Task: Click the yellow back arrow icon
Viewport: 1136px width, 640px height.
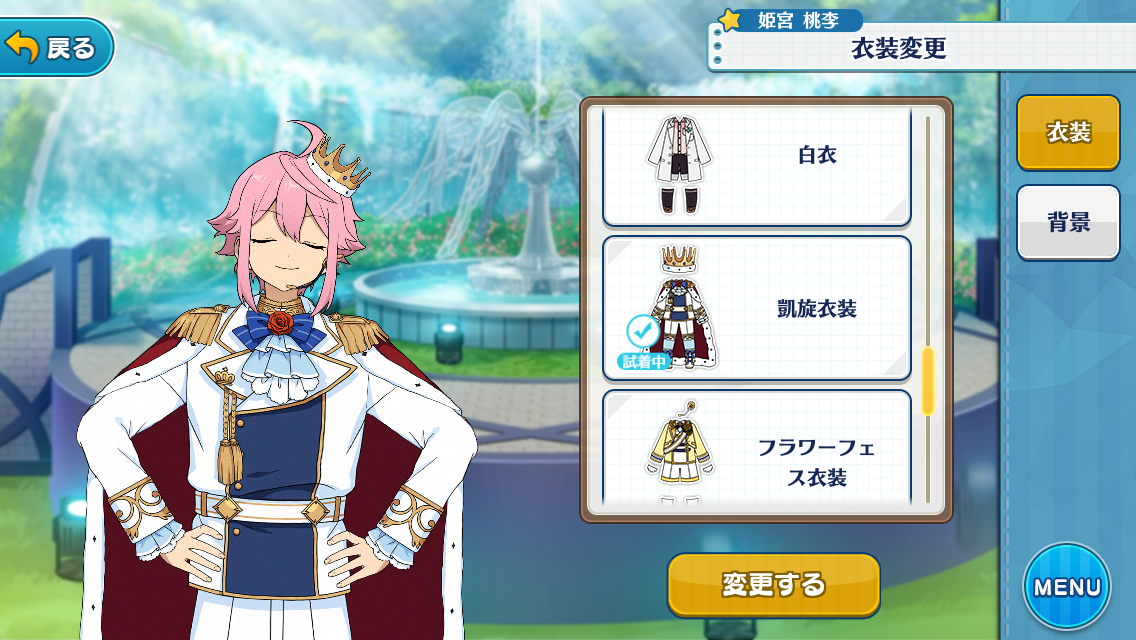Action: point(22,47)
